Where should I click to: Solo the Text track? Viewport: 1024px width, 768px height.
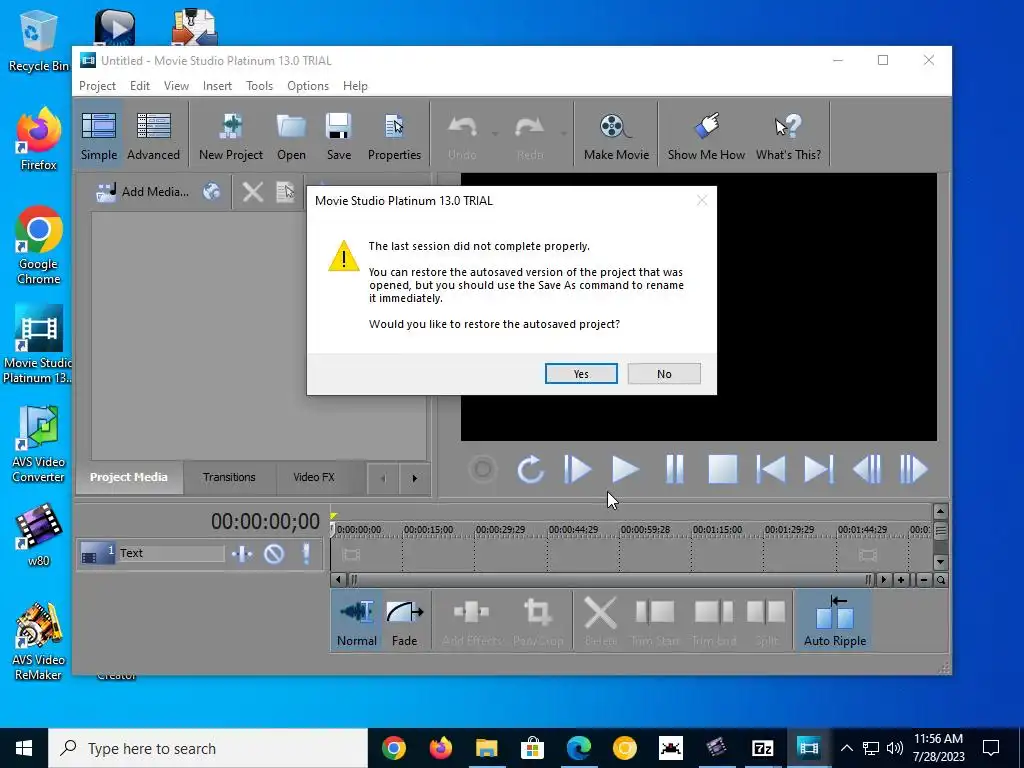point(306,554)
